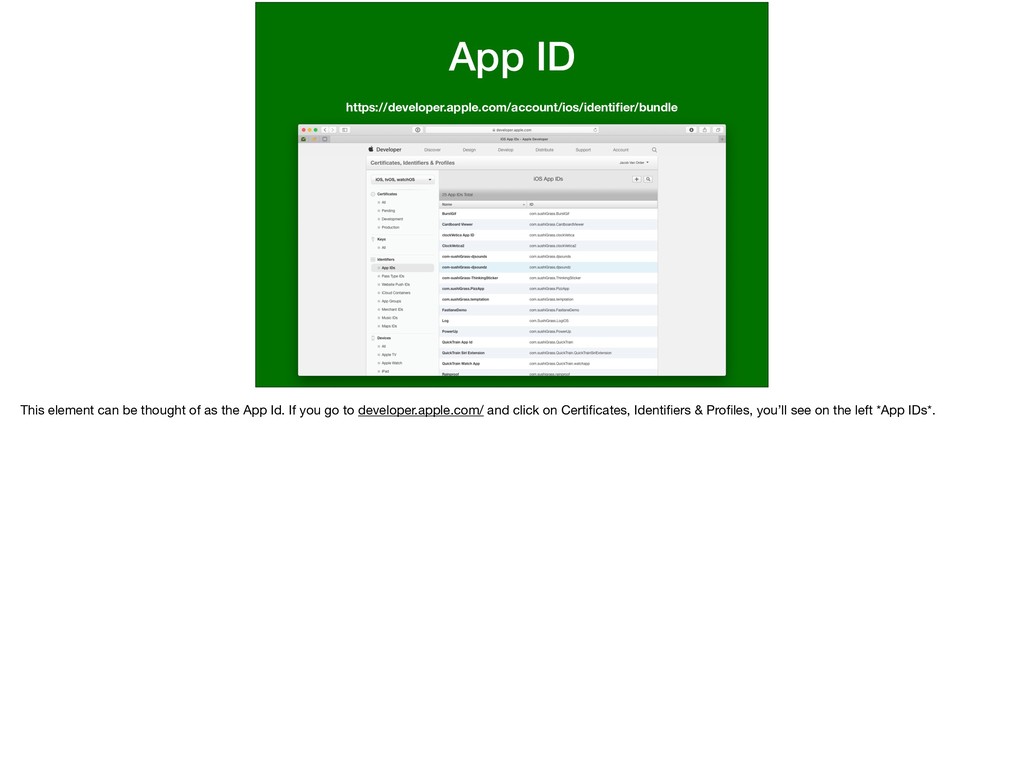Image resolution: width=1024 pixels, height=764 pixels.
Task: Go back using Safari's back arrow
Action: click(325, 130)
